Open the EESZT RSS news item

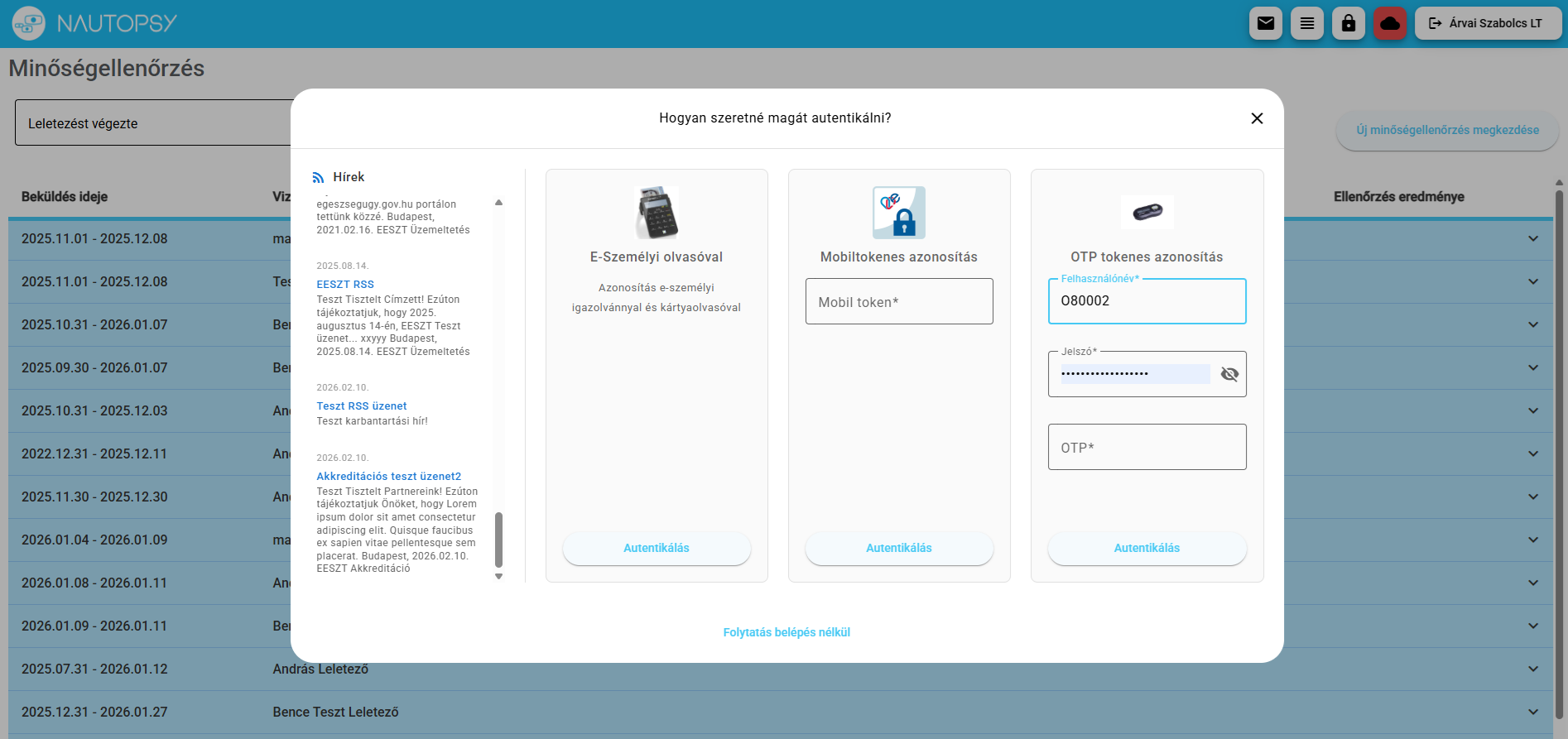[345, 285]
